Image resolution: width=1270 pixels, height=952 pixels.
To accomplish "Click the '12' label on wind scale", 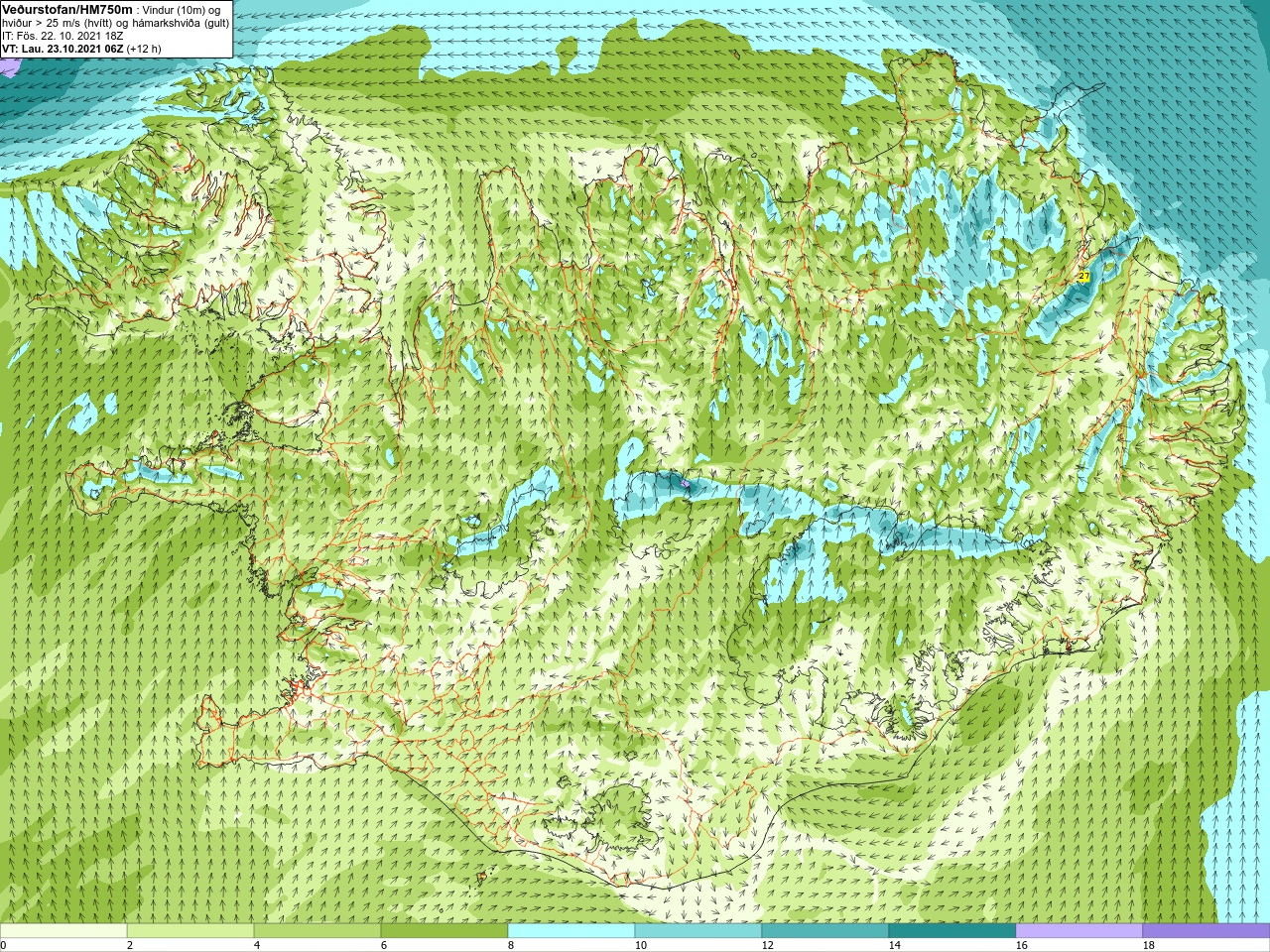I will coord(767,945).
